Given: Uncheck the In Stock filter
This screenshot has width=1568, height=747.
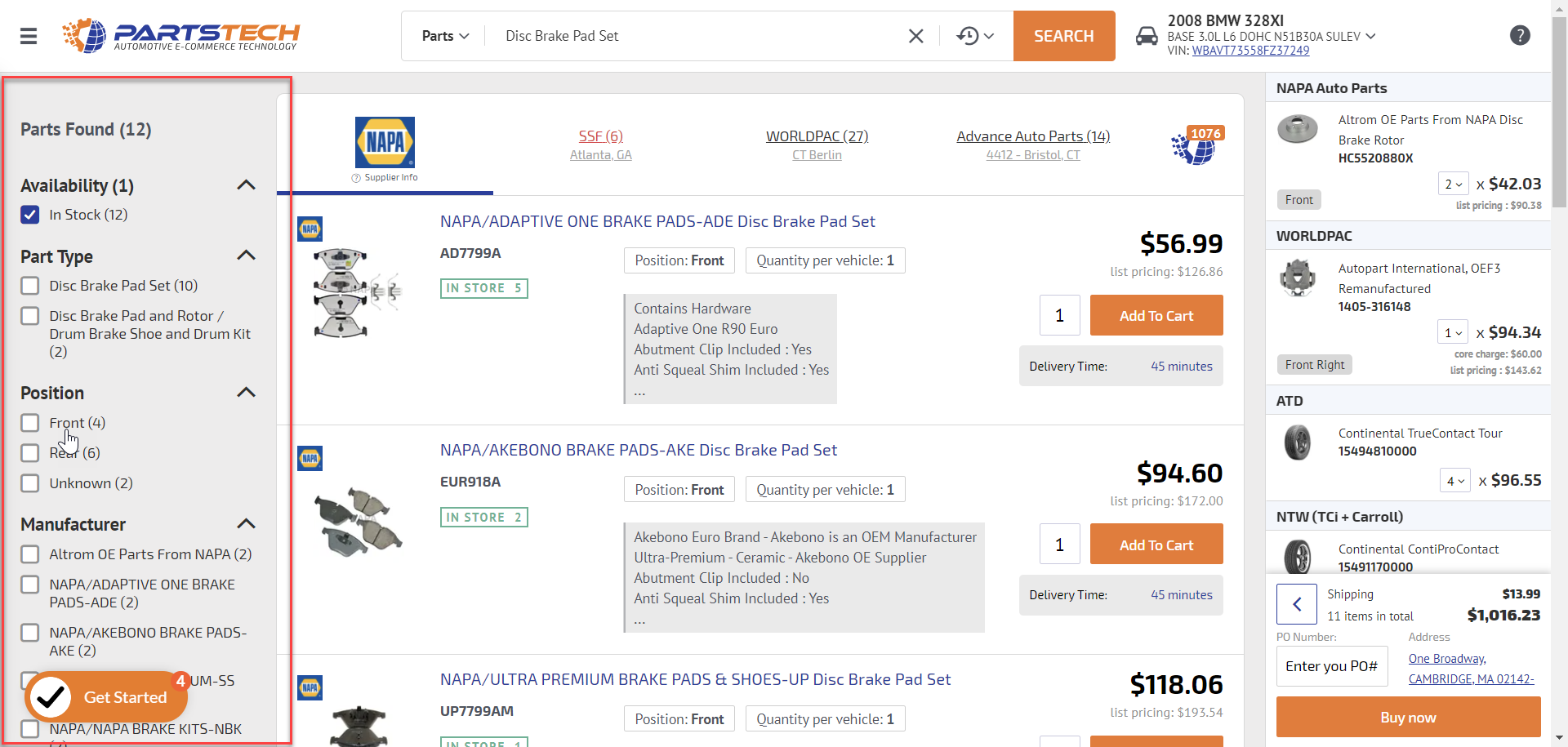Looking at the screenshot, I should click(30, 215).
